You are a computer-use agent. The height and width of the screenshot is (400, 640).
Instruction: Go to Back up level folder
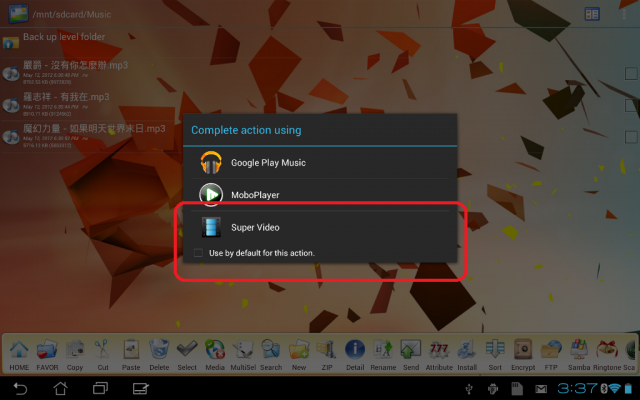(64, 37)
